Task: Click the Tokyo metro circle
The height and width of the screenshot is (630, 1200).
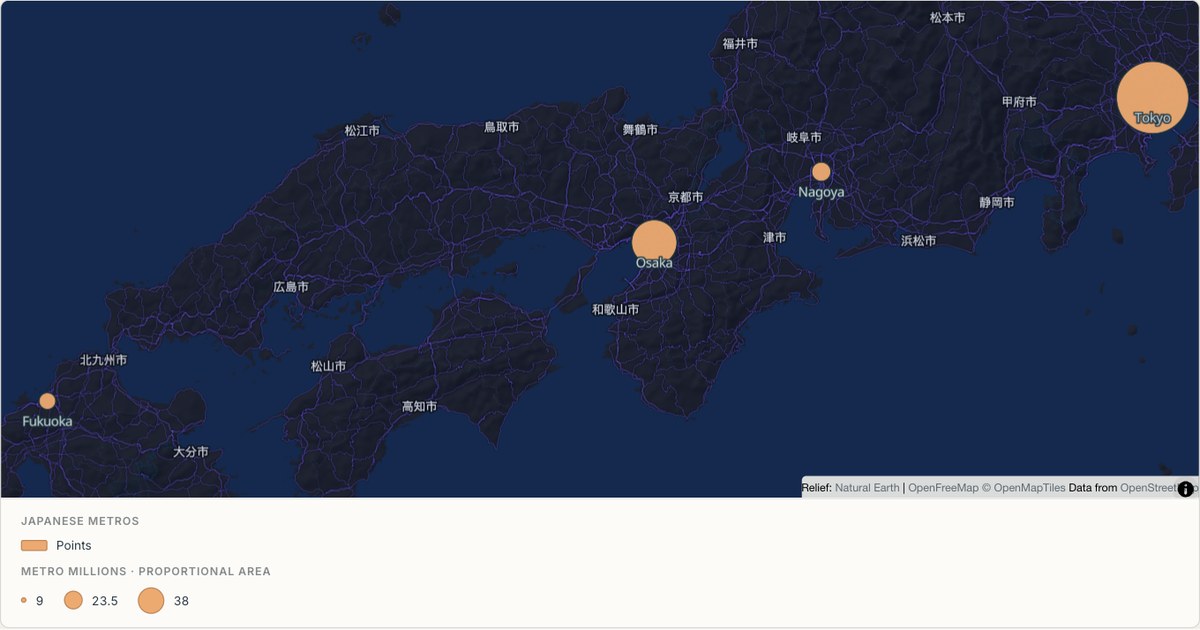Action: tap(1152, 98)
